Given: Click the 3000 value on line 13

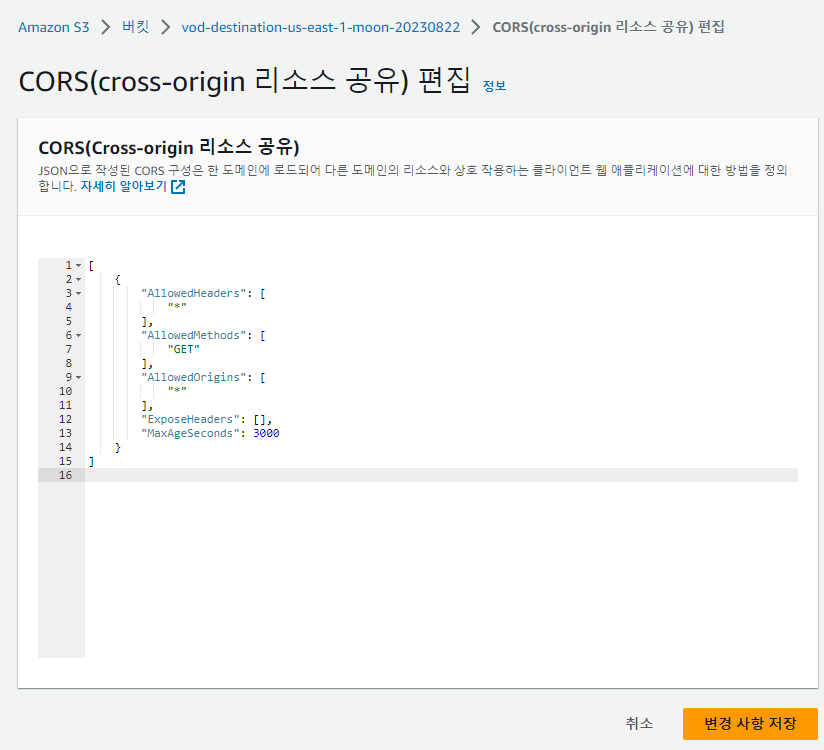Looking at the screenshot, I should click(x=266, y=433).
